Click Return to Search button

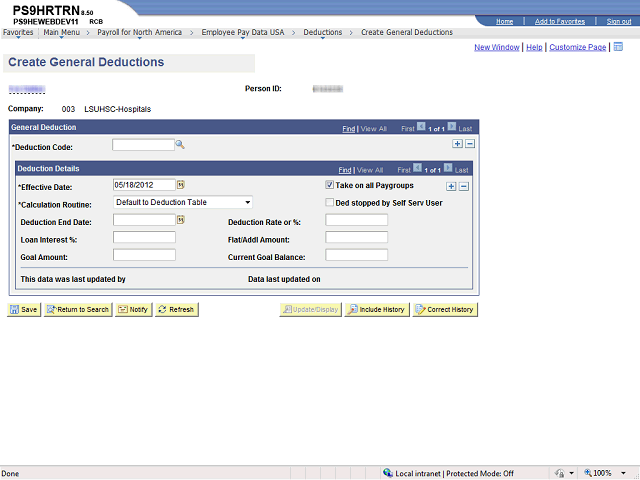click(x=78, y=309)
